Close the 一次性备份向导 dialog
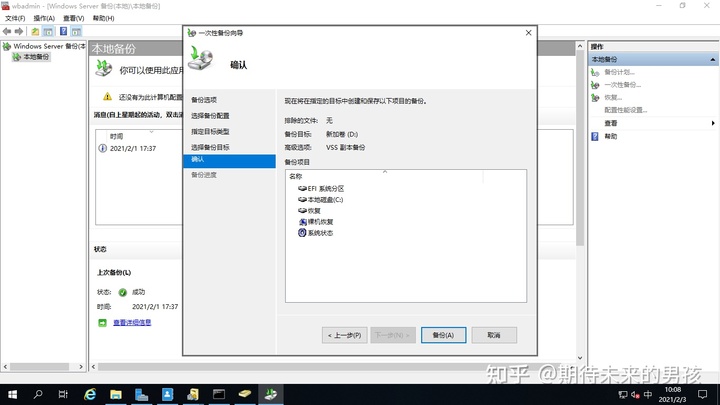The image size is (720, 405). pos(528,33)
